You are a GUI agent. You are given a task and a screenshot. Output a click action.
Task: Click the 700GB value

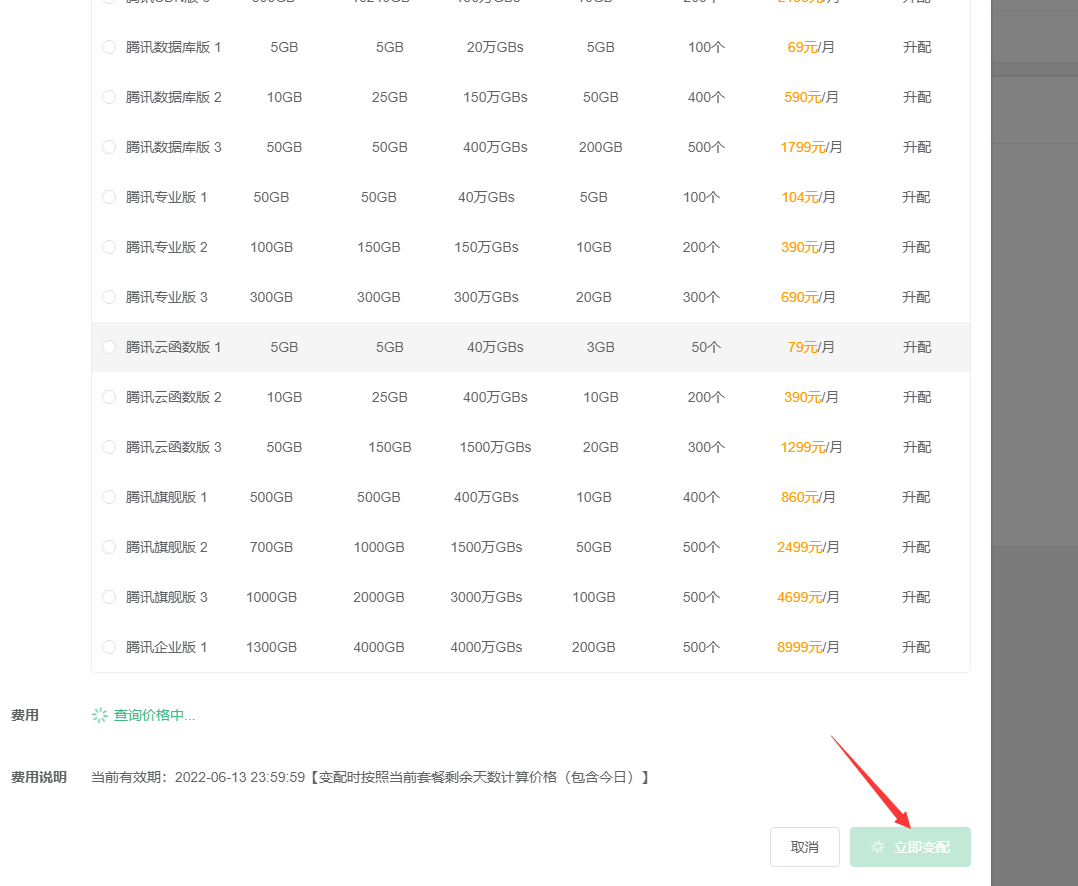point(272,547)
